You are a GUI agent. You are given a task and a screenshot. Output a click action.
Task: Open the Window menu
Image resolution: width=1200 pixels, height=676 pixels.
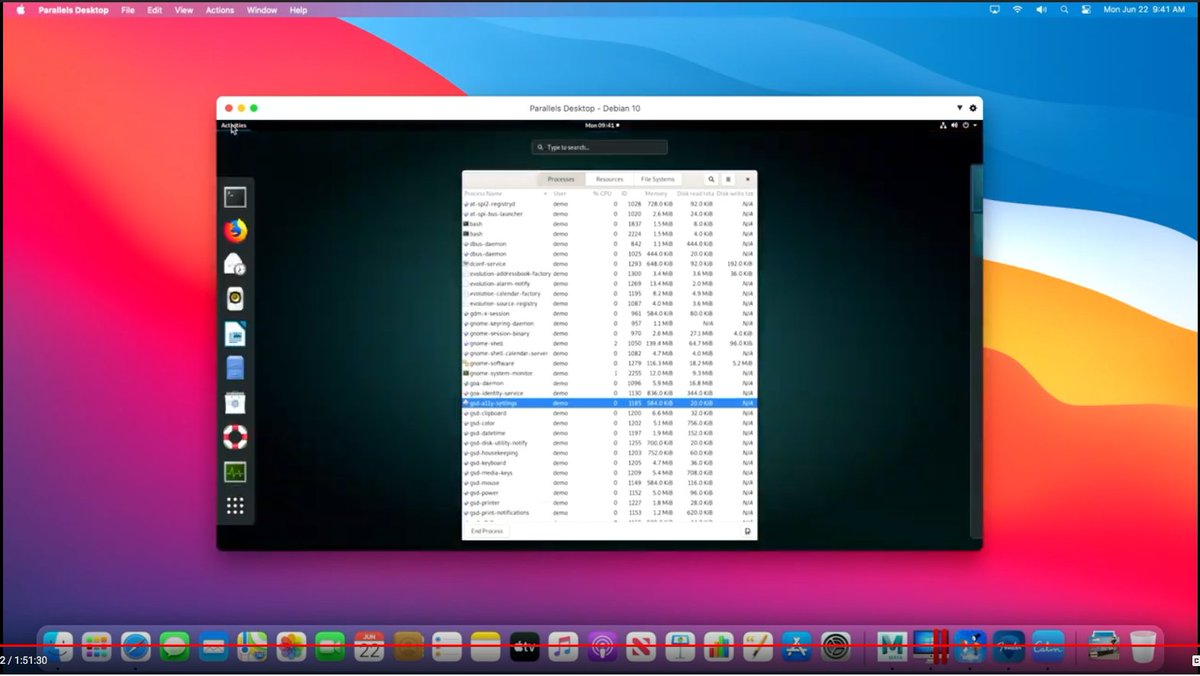(262, 10)
